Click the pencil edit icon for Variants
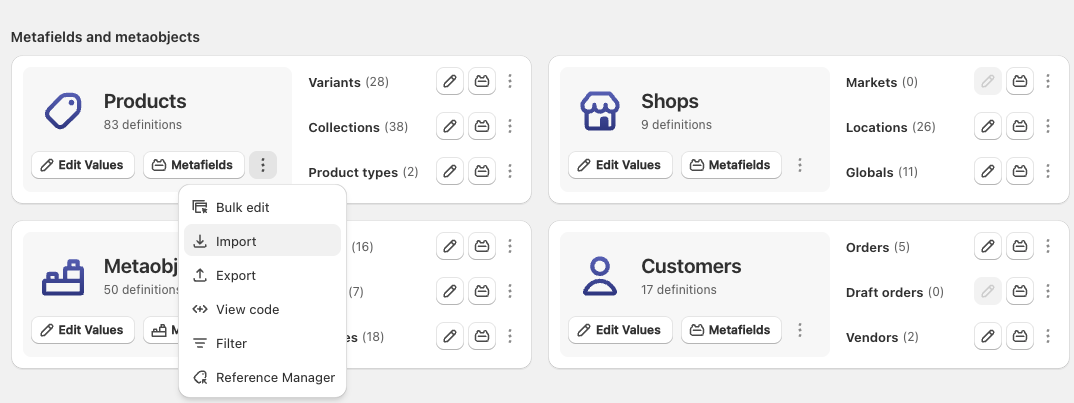1074x403 pixels. tap(450, 81)
